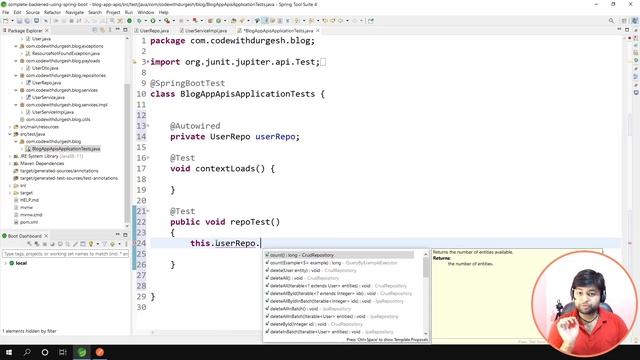640x360 pixels.
Task: Click the New file toolbar icon
Action: [x=5, y=21]
